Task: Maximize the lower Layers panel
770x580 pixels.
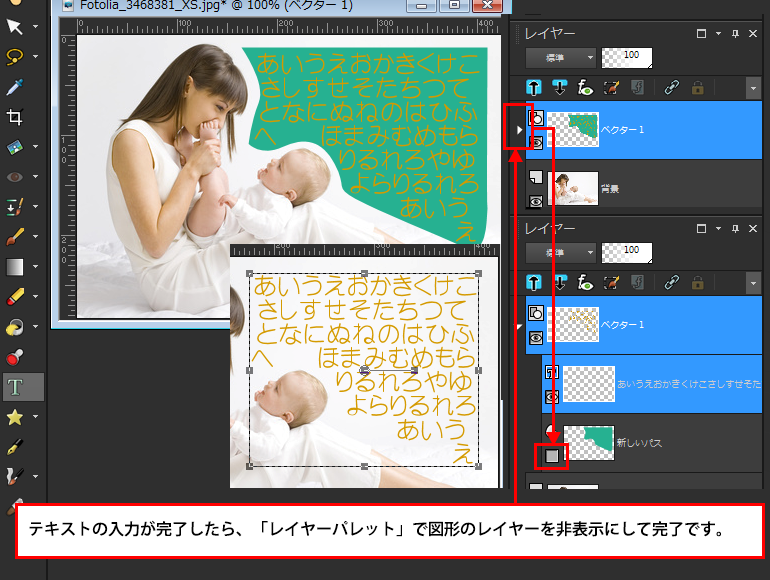Action: [701, 229]
